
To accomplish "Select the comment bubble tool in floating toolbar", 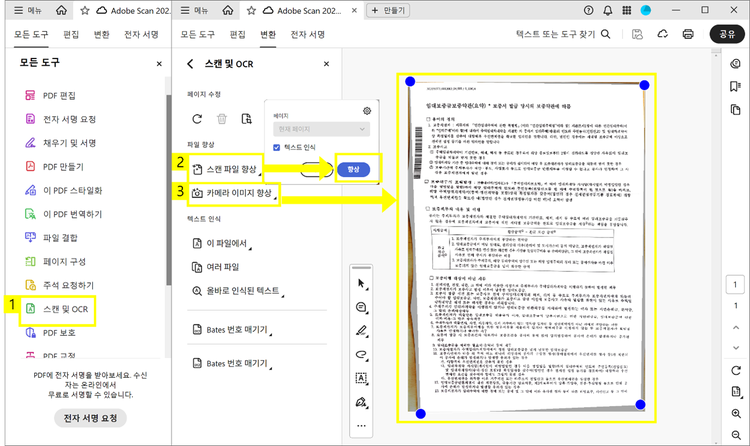I will click(361, 307).
